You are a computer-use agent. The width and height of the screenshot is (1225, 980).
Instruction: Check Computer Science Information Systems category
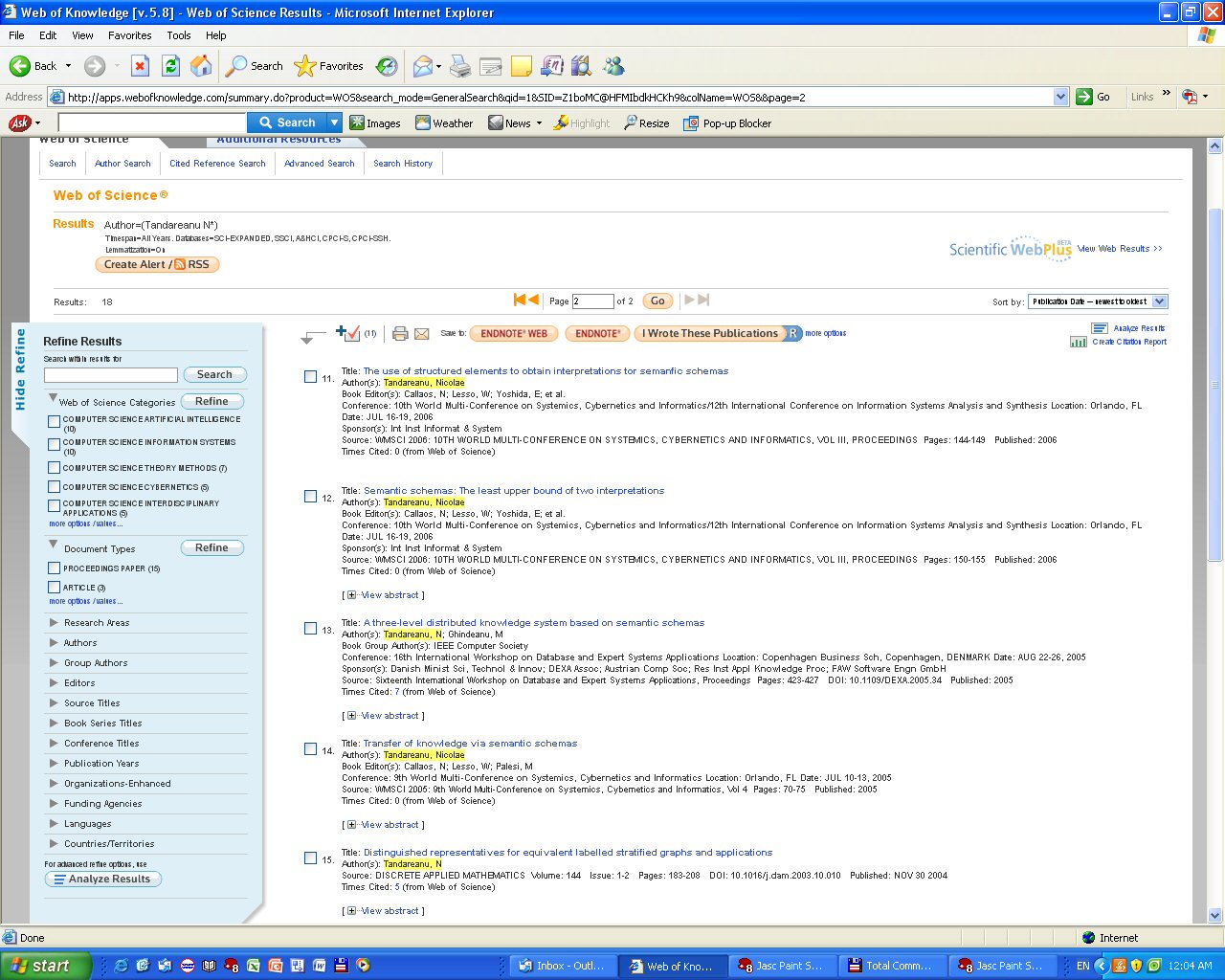point(55,444)
